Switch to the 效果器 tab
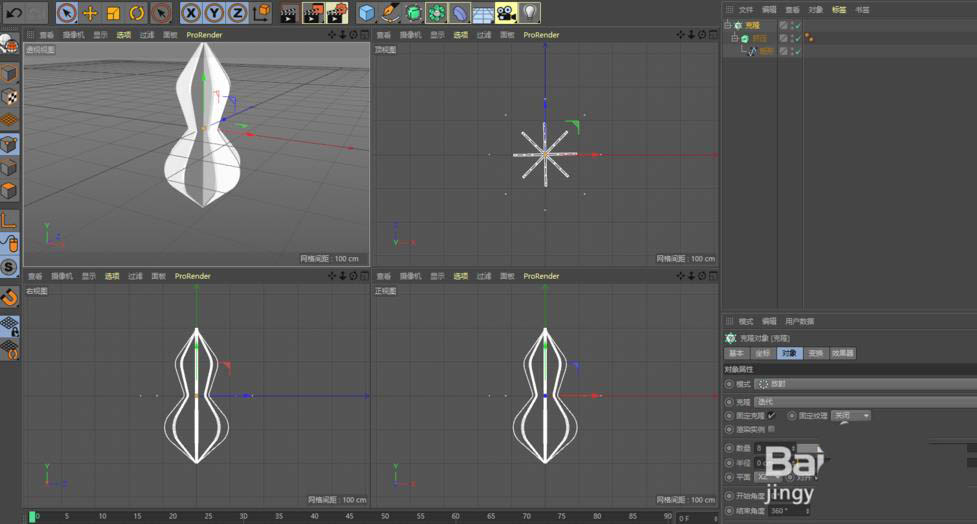977x524 pixels. [x=843, y=353]
